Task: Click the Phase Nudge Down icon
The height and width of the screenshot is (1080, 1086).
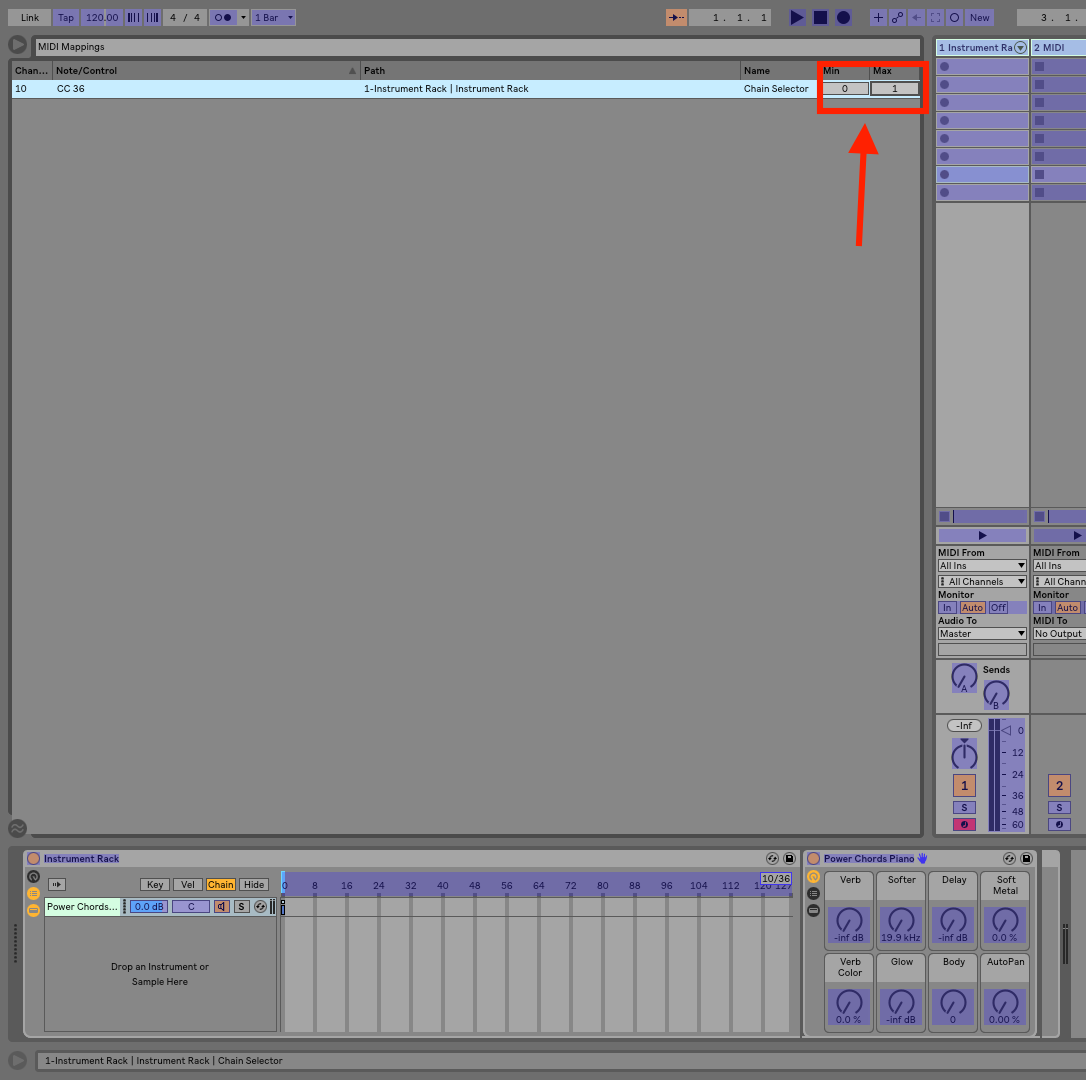Action: [x=134, y=17]
